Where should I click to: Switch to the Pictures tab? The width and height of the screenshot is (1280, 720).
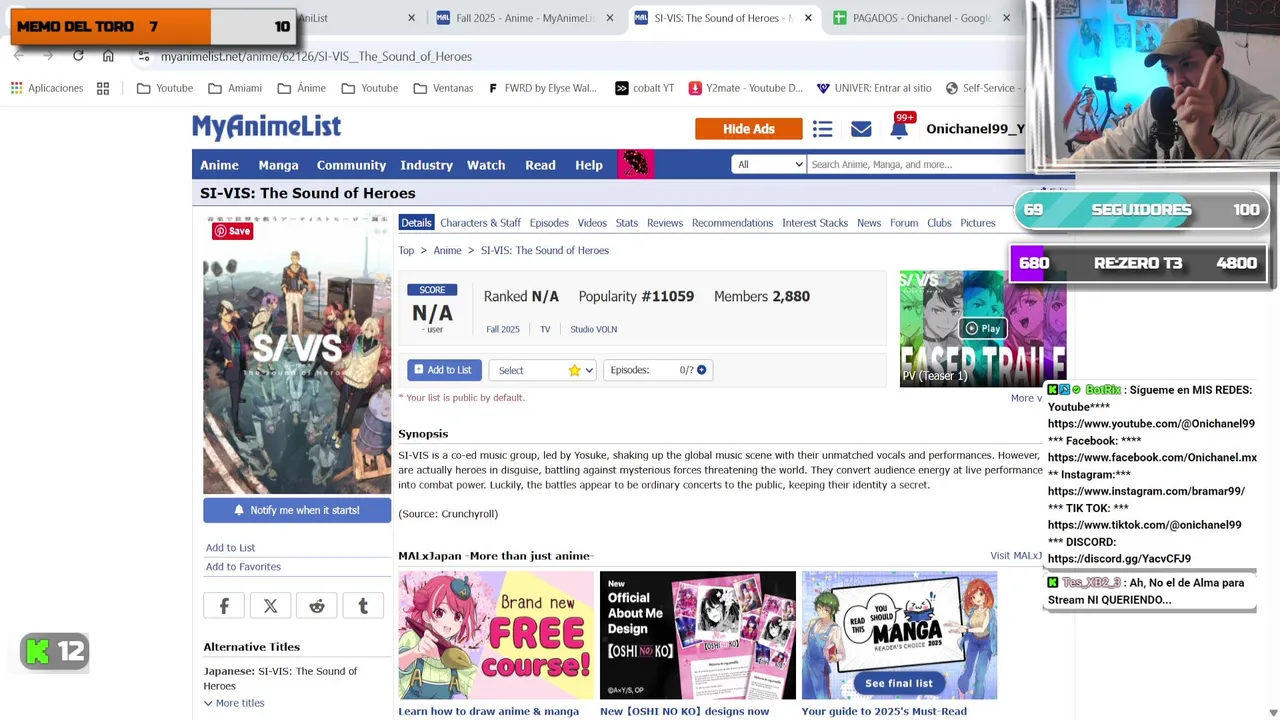pos(978,223)
